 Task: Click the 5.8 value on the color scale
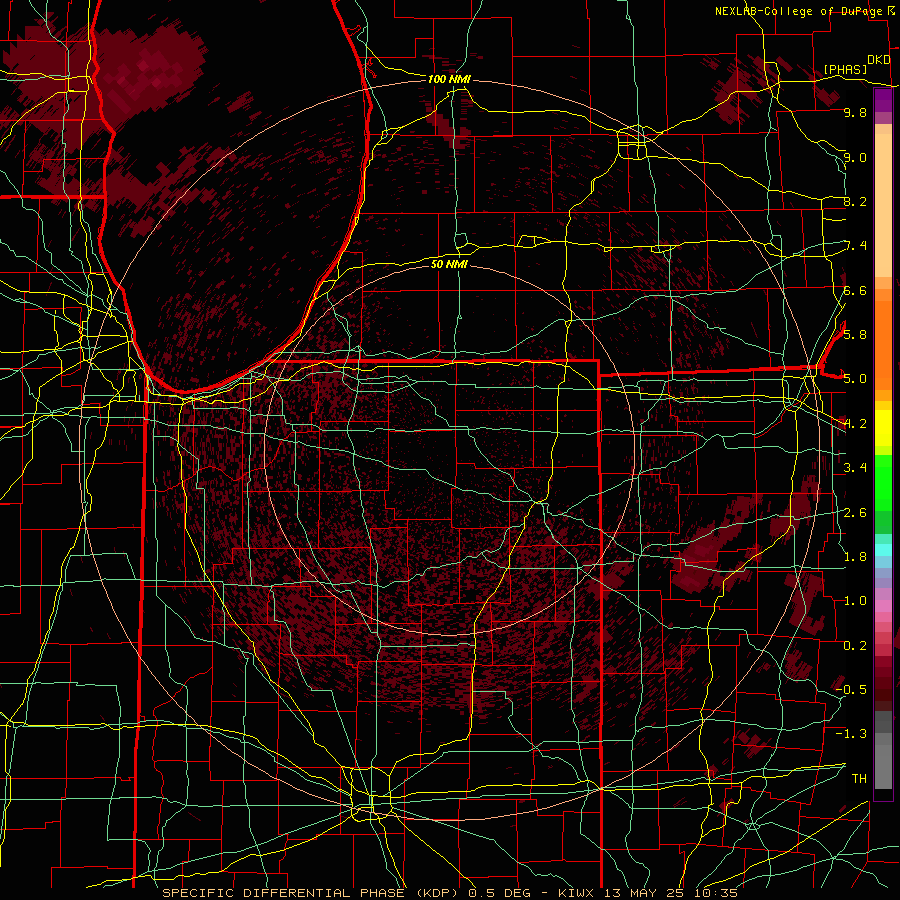(855, 335)
